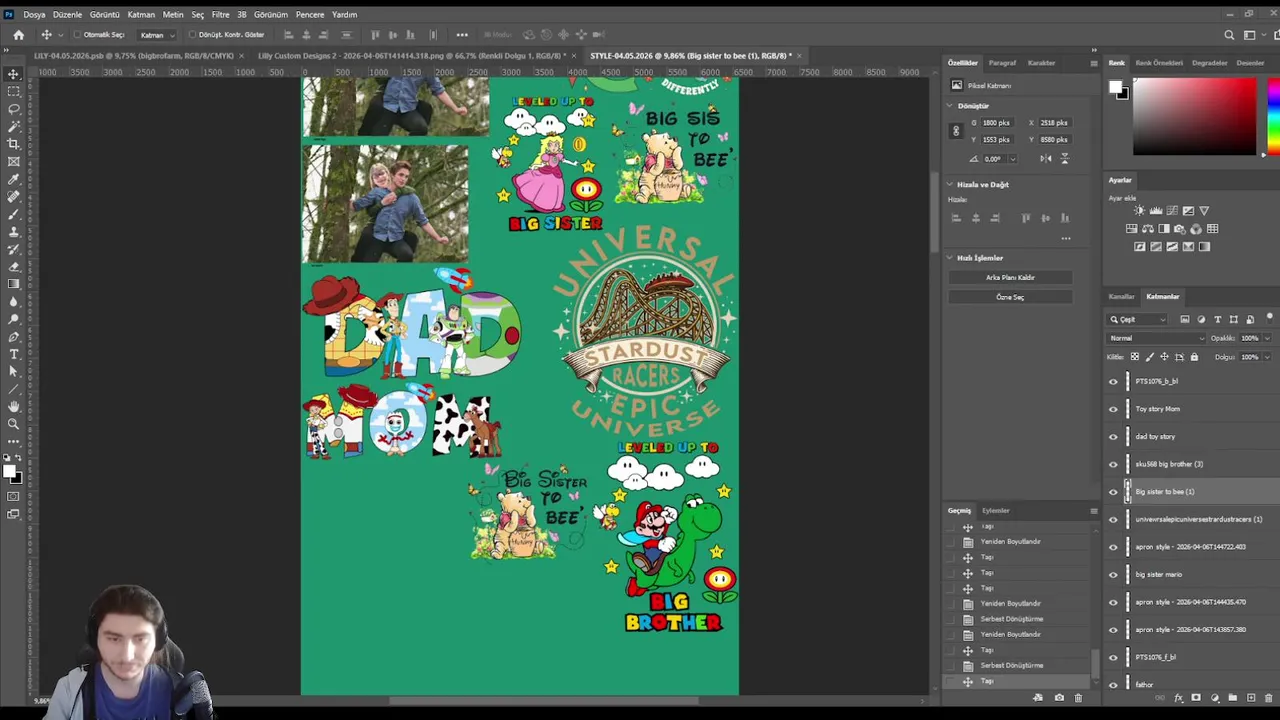Delete layer using trash icon in Layers
The width and height of the screenshot is (1280, 720).
tap(1268, 698)
